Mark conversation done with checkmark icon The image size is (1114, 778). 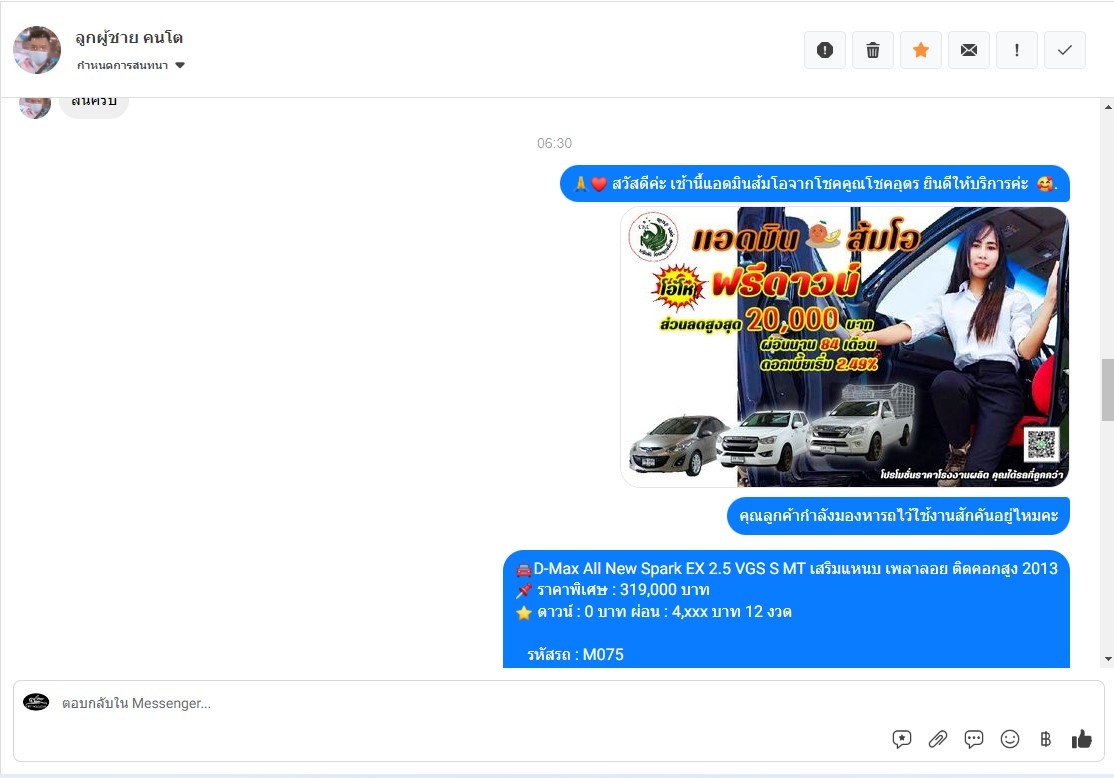pyautogui.click(x=1064, y=50)
